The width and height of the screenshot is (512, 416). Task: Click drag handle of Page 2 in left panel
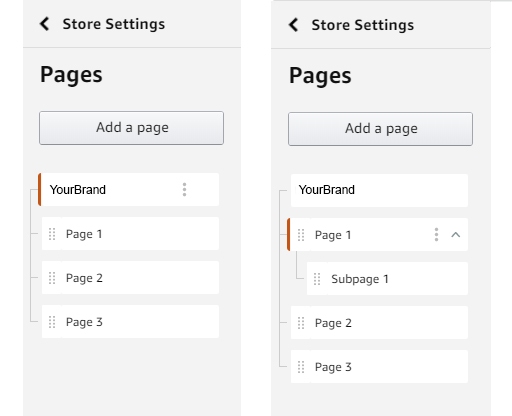(x=52, y=278)
